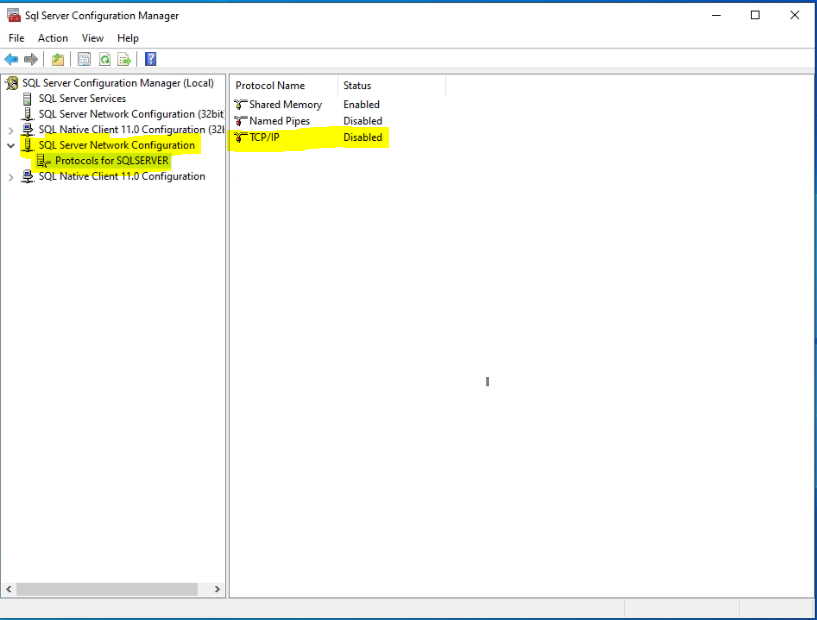Viewport: 817px width, 620px height.
Task: Open the Action menu
Action: [x=53, y=38]
